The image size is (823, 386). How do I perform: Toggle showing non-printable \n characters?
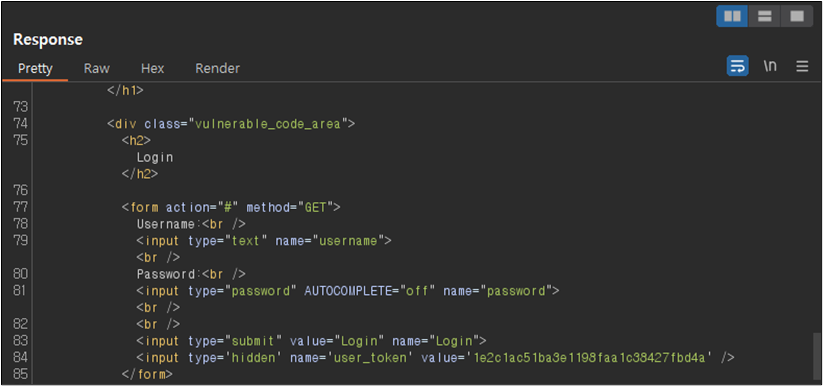point(770,66)
